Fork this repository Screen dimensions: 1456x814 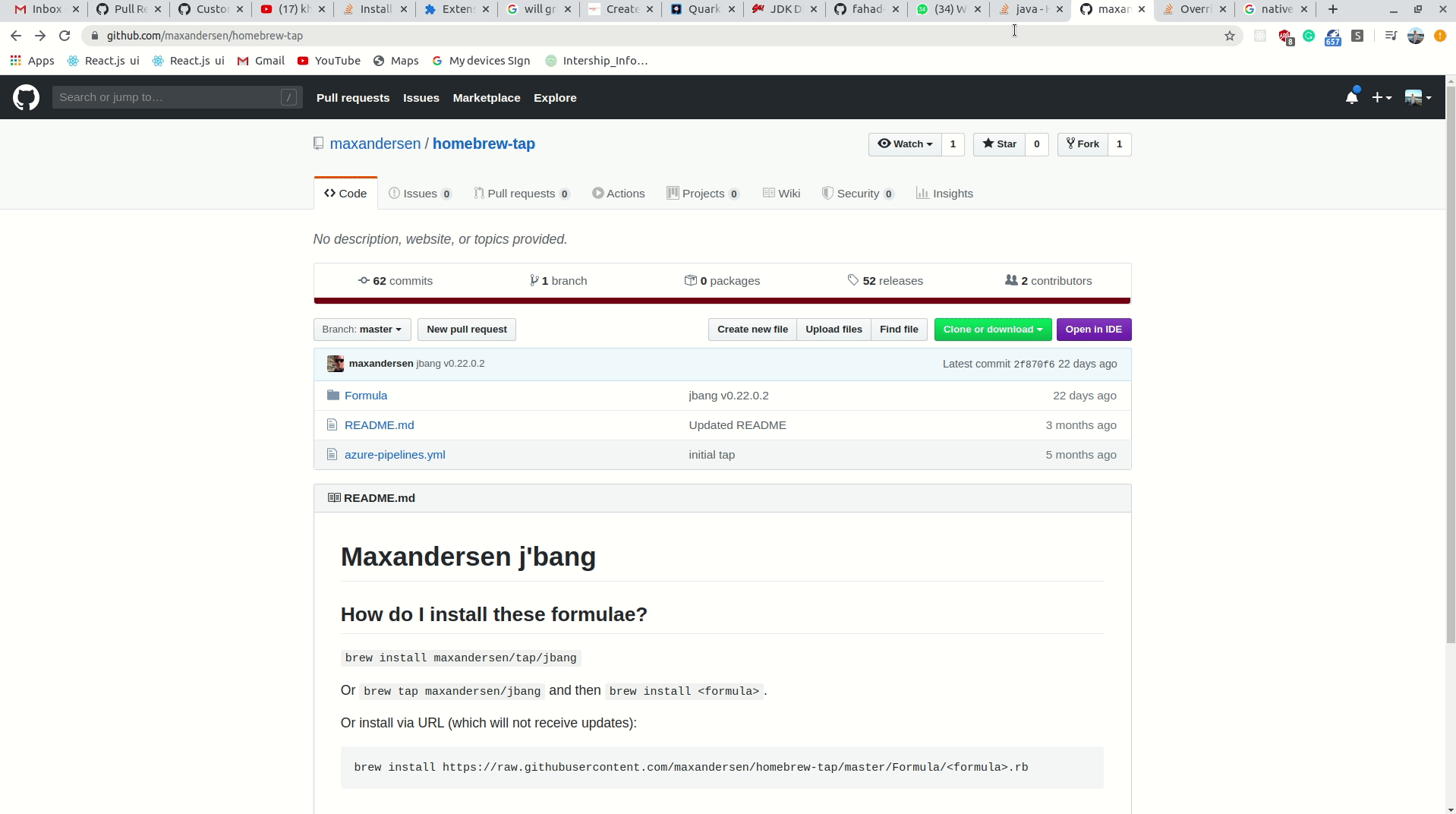coord(1083,144)
